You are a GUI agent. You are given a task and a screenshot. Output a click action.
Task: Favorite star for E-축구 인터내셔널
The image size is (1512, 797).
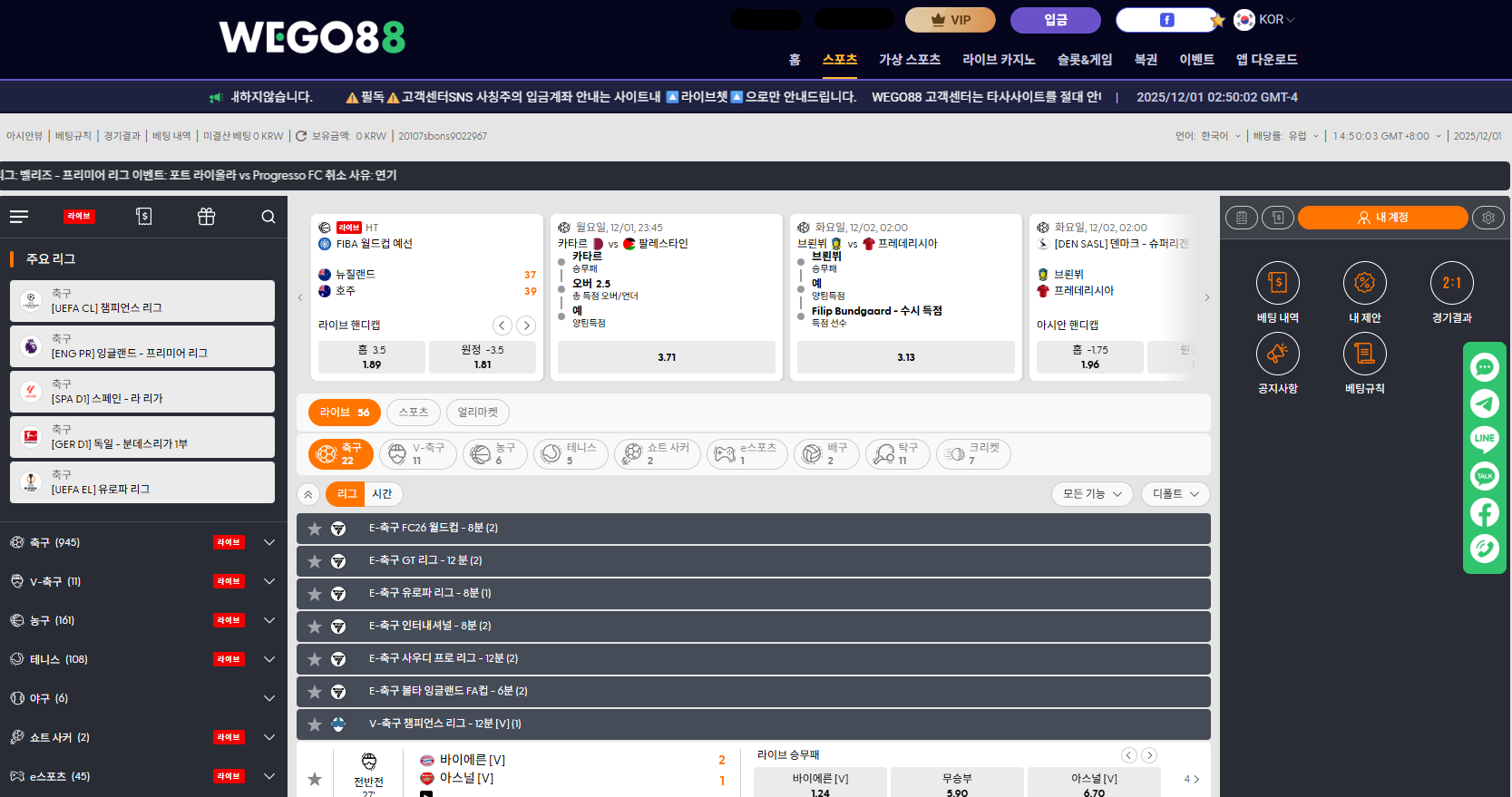315,627
